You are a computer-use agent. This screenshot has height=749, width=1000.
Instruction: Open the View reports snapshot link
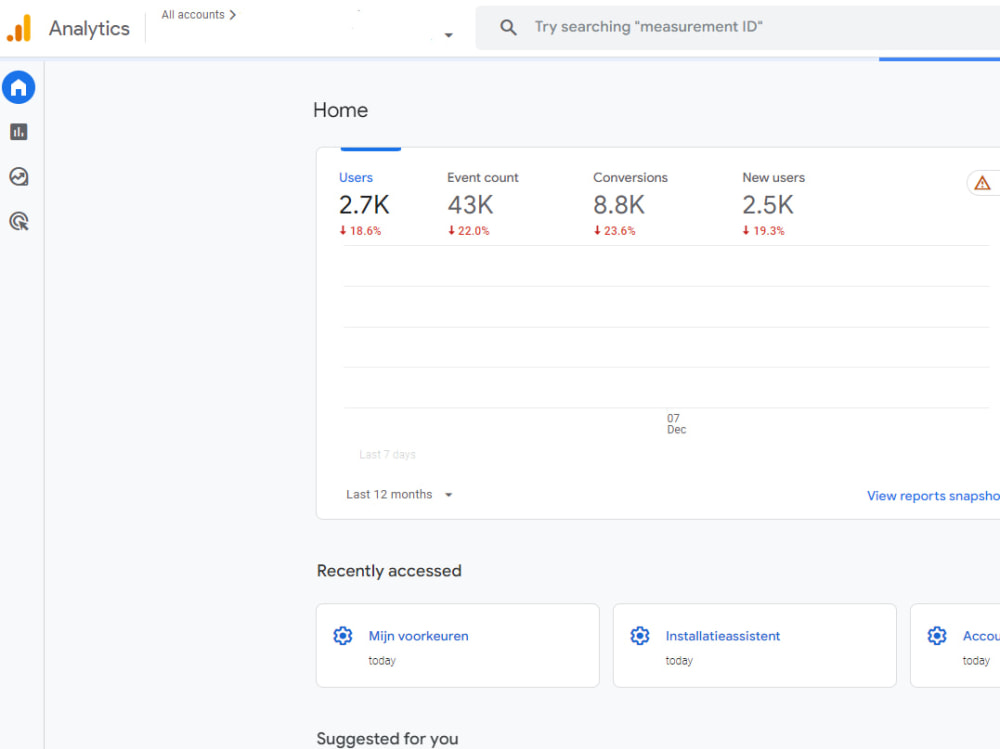[x=932, y=495]
